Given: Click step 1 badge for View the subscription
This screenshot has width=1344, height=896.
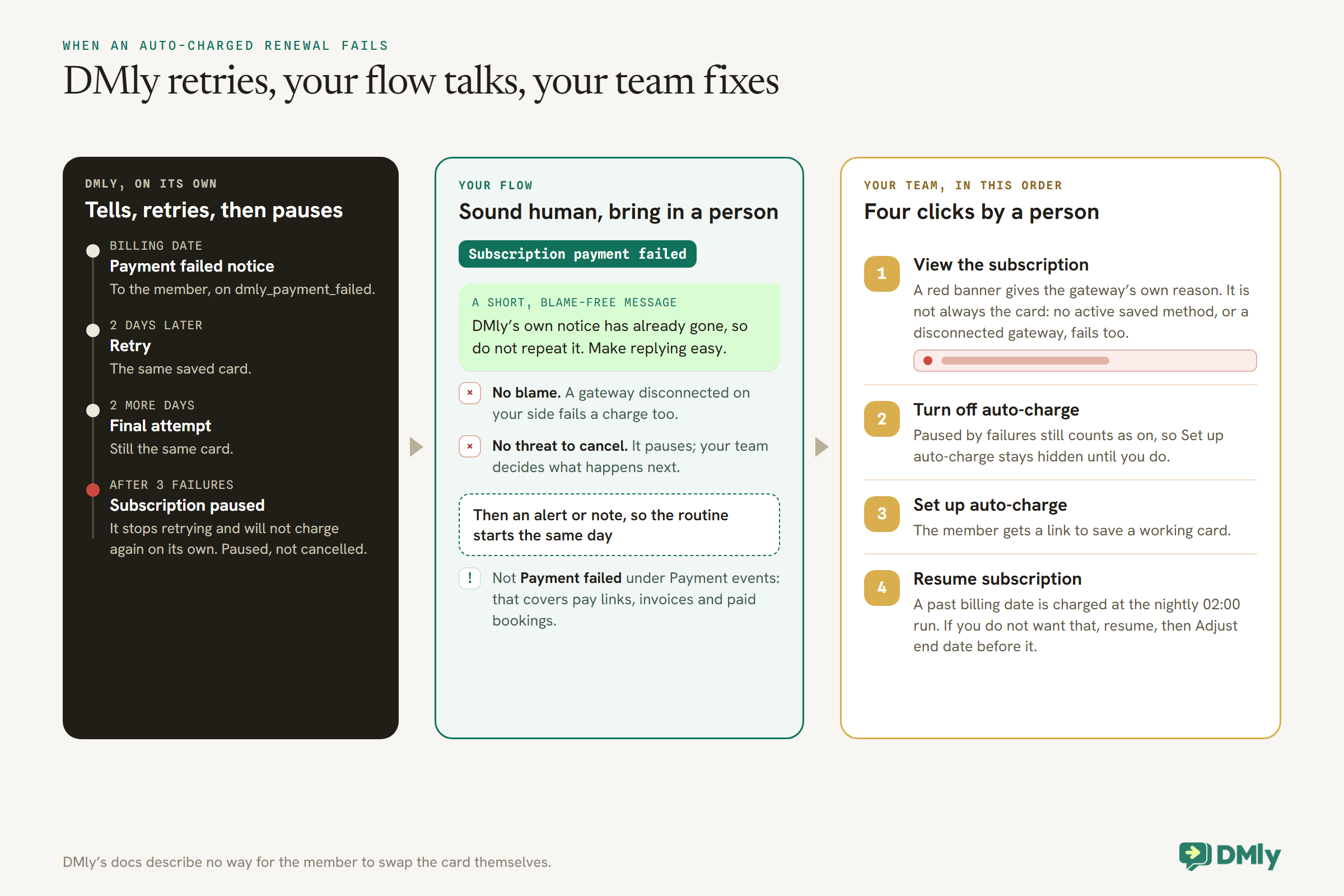Looking at the screenshot, I should (881, 274).
